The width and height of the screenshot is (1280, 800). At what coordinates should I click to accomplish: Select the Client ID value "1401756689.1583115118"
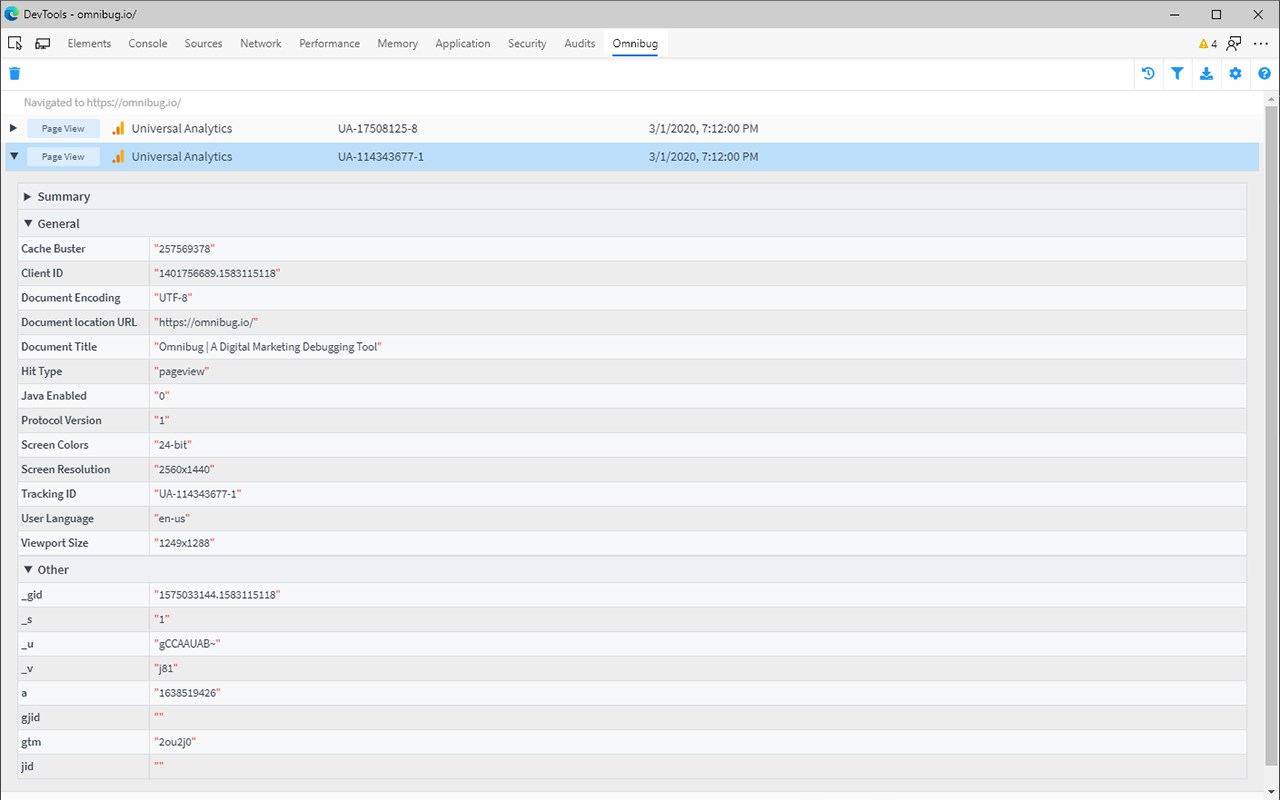pyautogui.click(x=216, y=273)
